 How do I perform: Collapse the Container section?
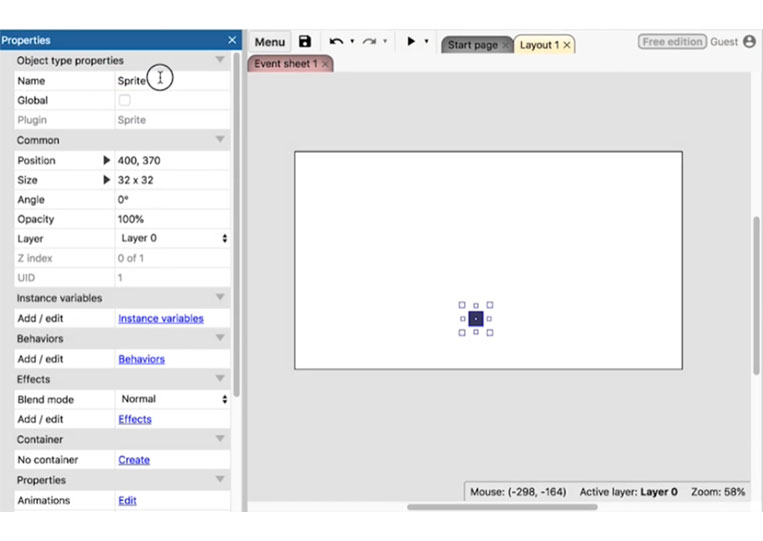coord(220,439)
